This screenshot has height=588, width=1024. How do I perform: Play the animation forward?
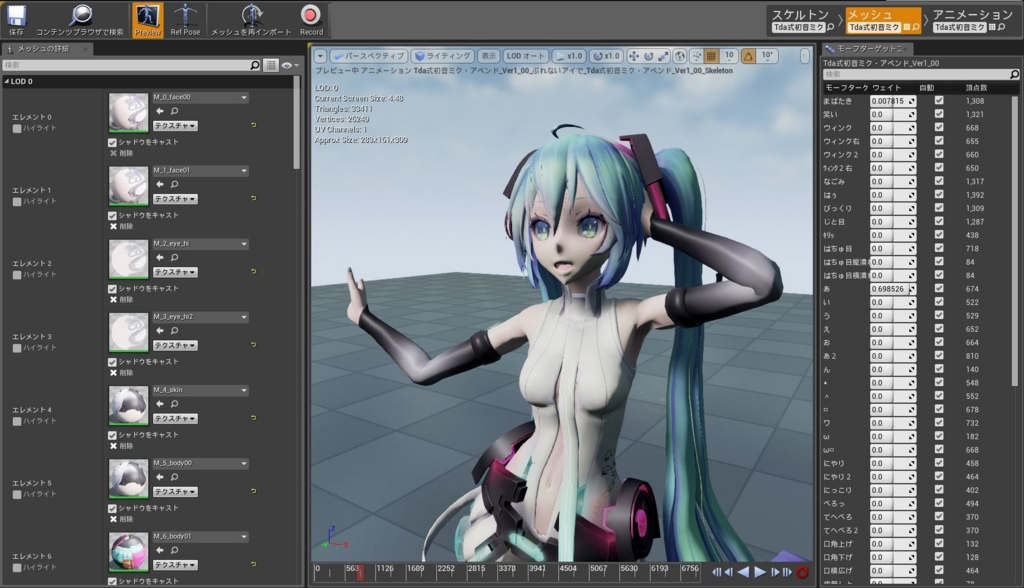760,572
